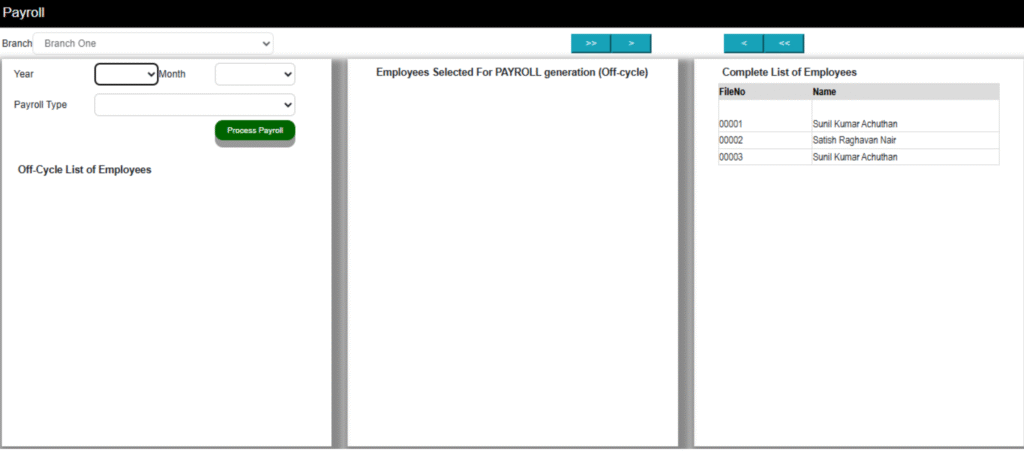Click the move all left (<<) button

pos(784,43)
